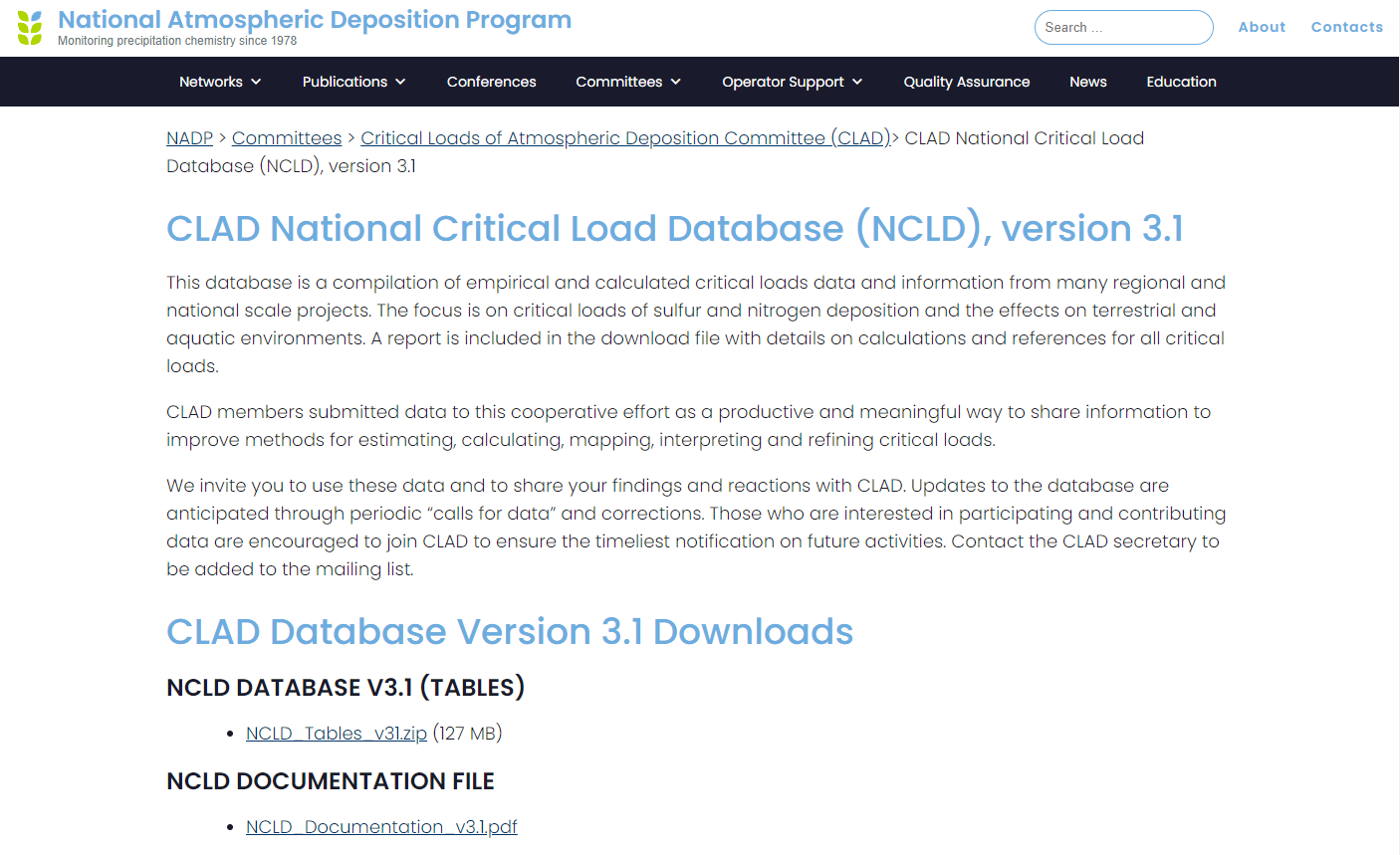The height and width of the screenshot is (855, 1400).
Task: Open the Committees dropdown menu
Action: [x=628, y=82]
